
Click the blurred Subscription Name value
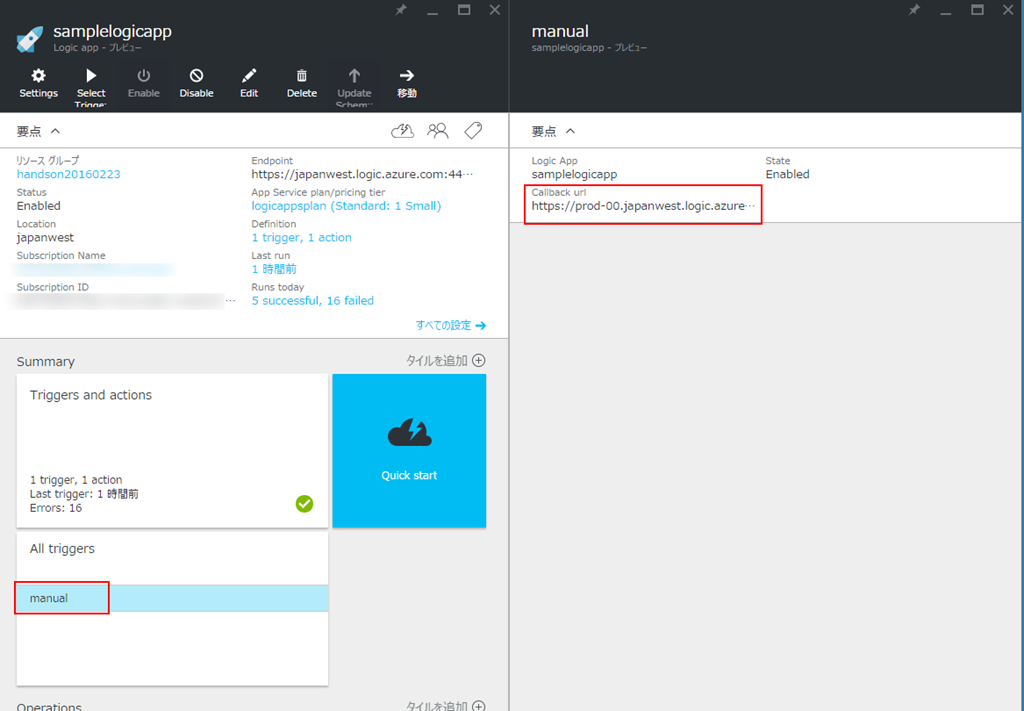pos(95,270)
